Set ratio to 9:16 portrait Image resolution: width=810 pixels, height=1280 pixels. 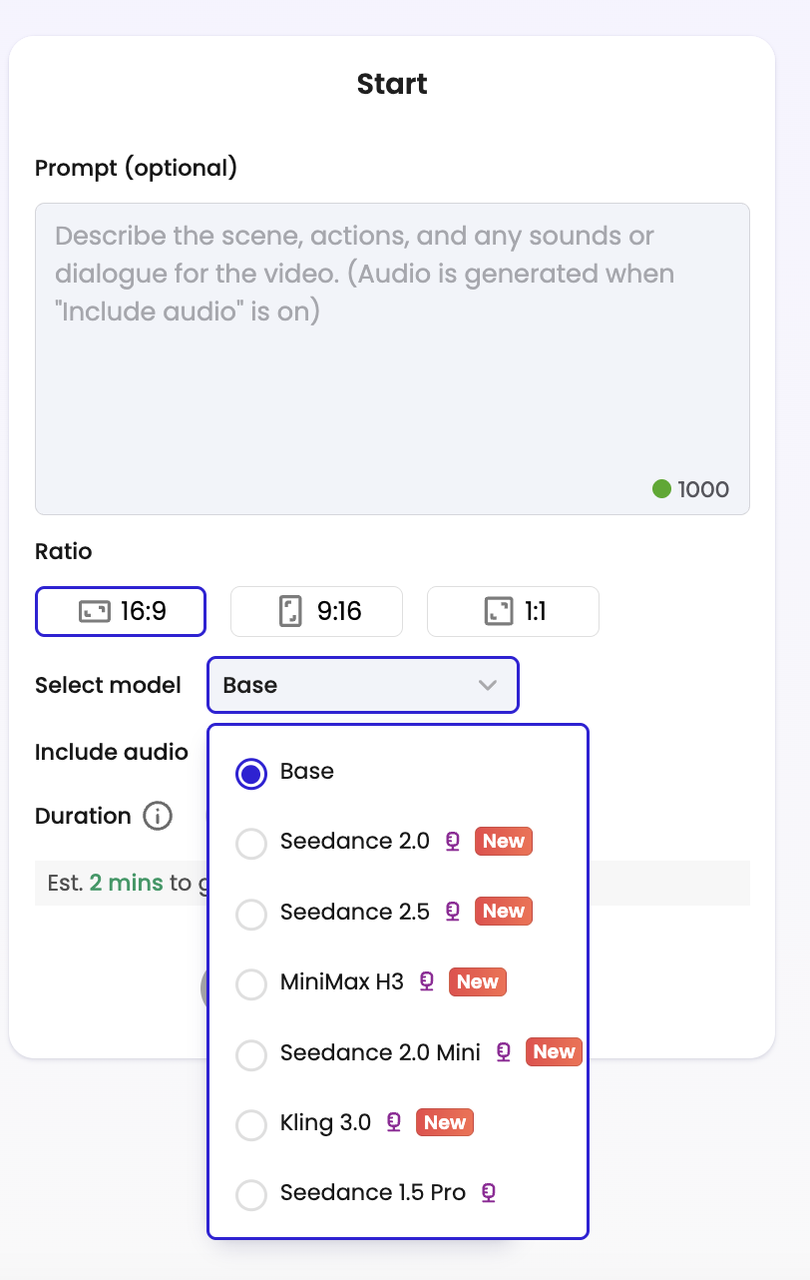click(317, 611)
